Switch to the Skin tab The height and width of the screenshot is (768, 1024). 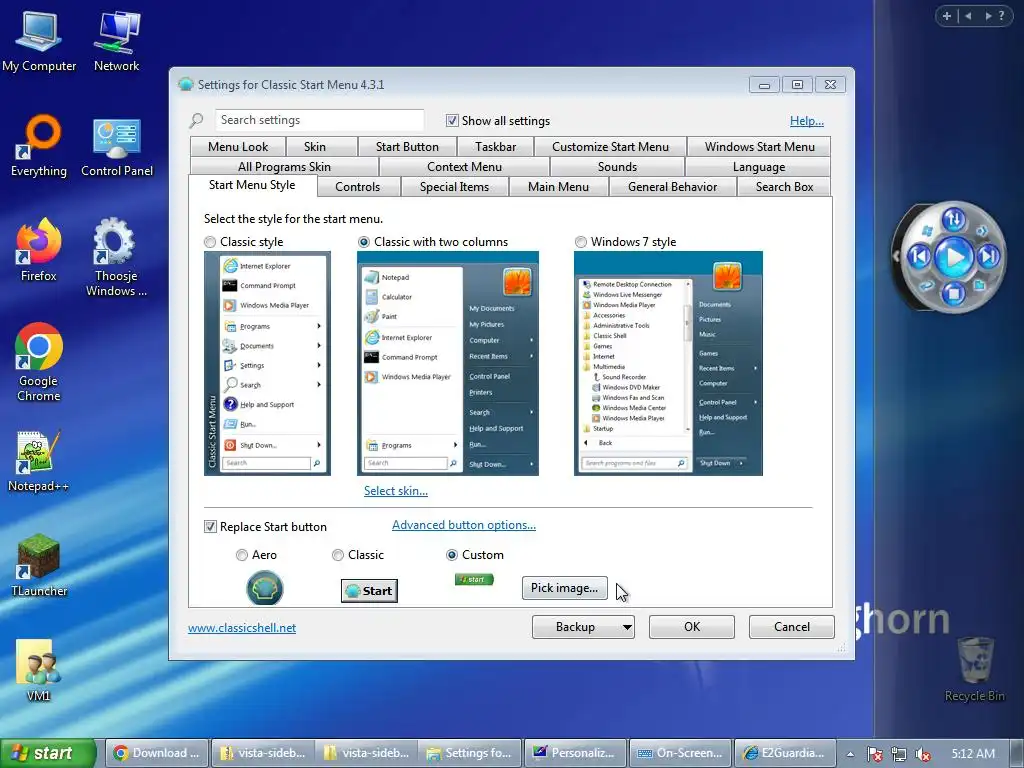[x=315, y=147]
